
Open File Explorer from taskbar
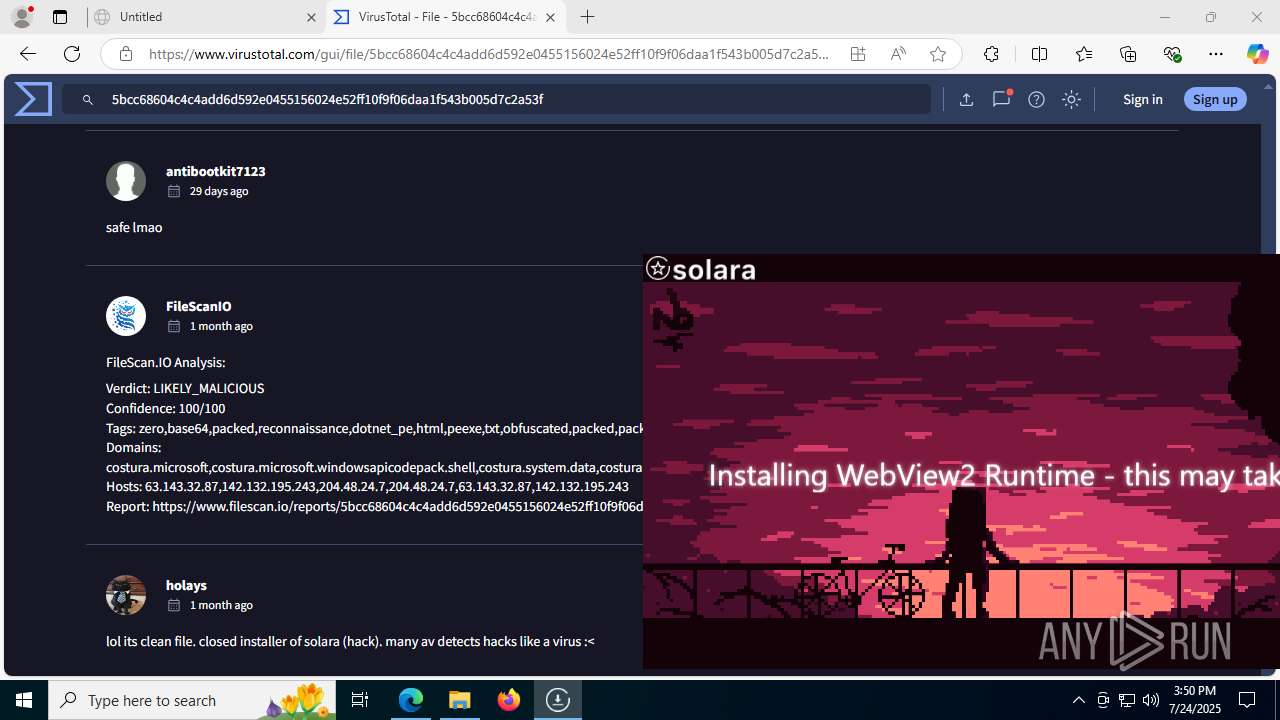pos(460,700)
